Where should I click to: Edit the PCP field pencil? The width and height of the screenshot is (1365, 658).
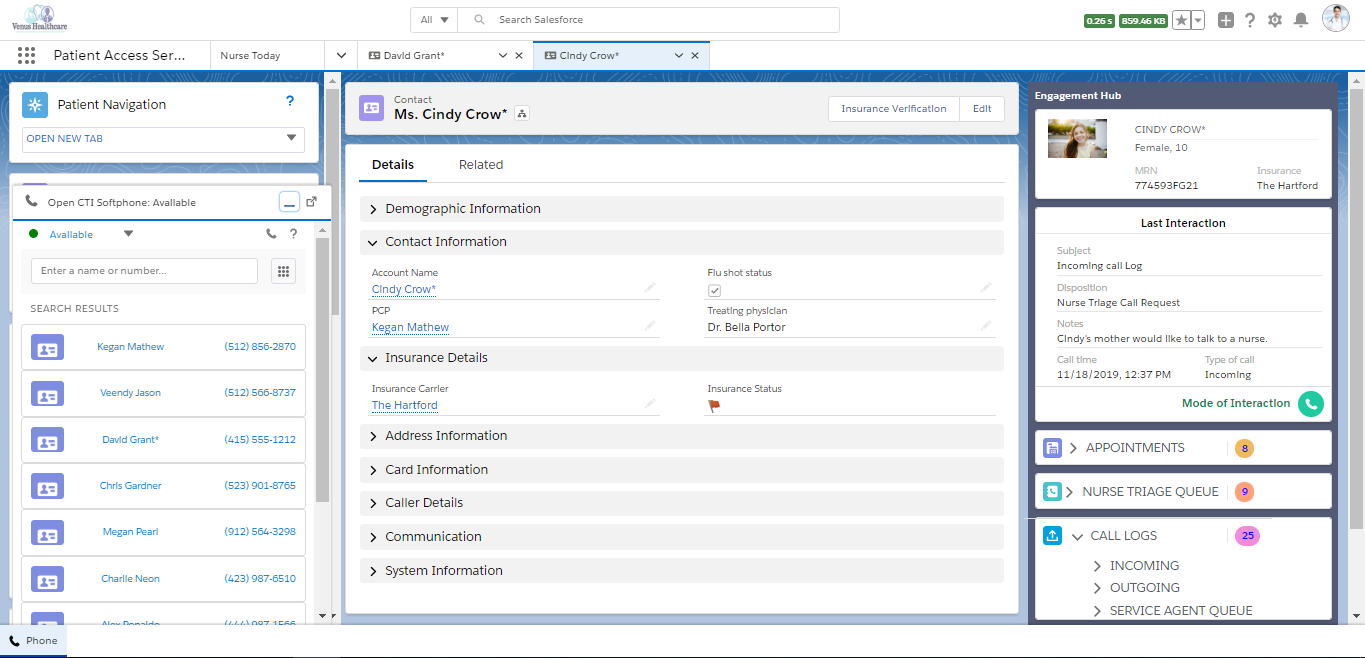pyautogui.click(x=650, y=326)
